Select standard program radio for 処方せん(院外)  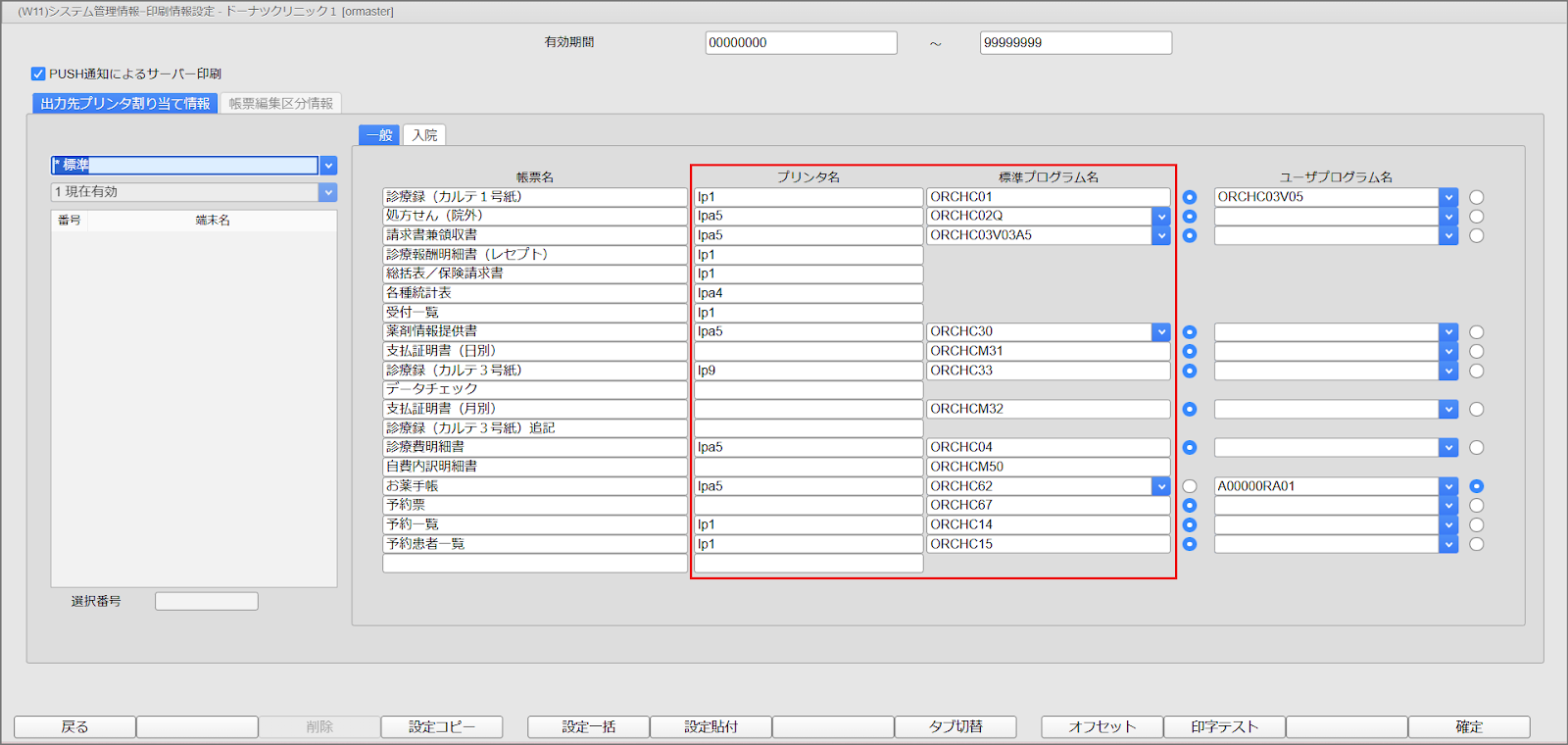point(1190,217)
